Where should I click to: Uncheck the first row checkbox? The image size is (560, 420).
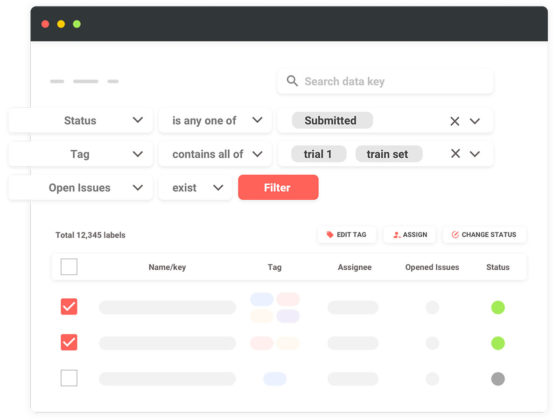coord(69,306)
